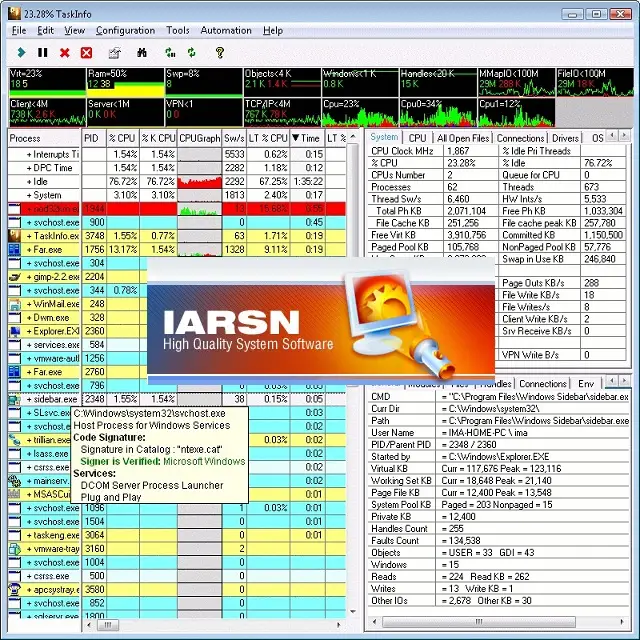640x640 pixels.
Task: Expand the System process row
Action: click(x=29, y=196)
